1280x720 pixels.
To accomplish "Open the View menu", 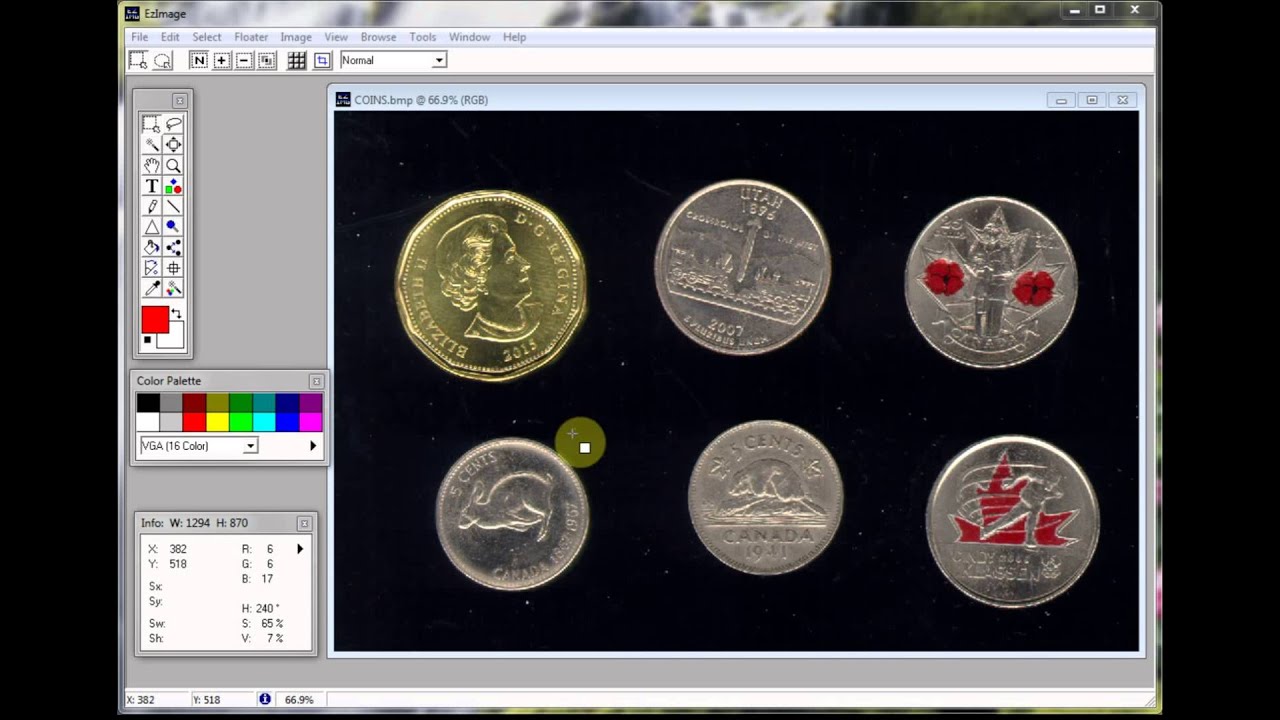I will point(336,37).
